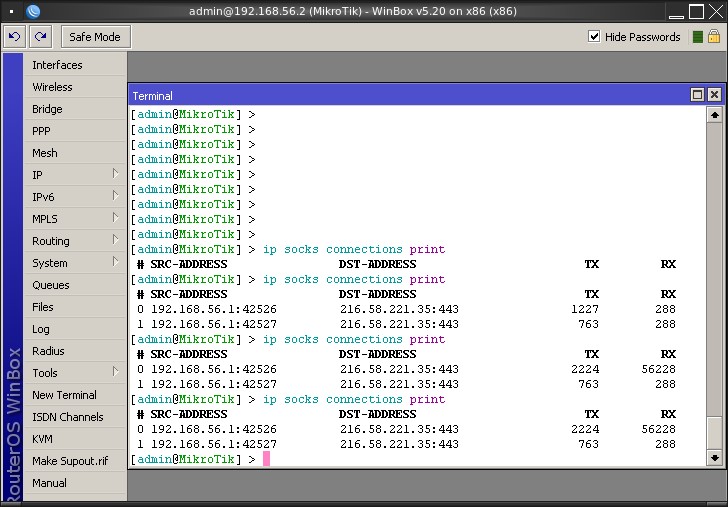Open the Log menu item
Screen dimensions: 728x507
click(x=75, y=329)
